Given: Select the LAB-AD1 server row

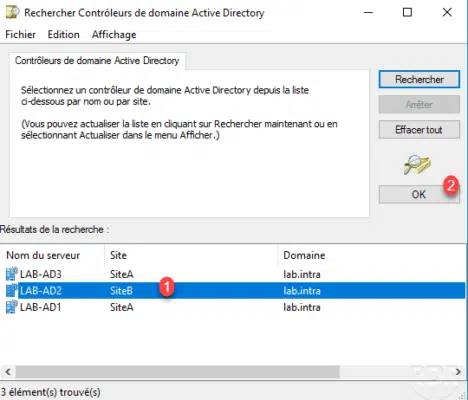Looking at the screenshot, I should 233,307.
